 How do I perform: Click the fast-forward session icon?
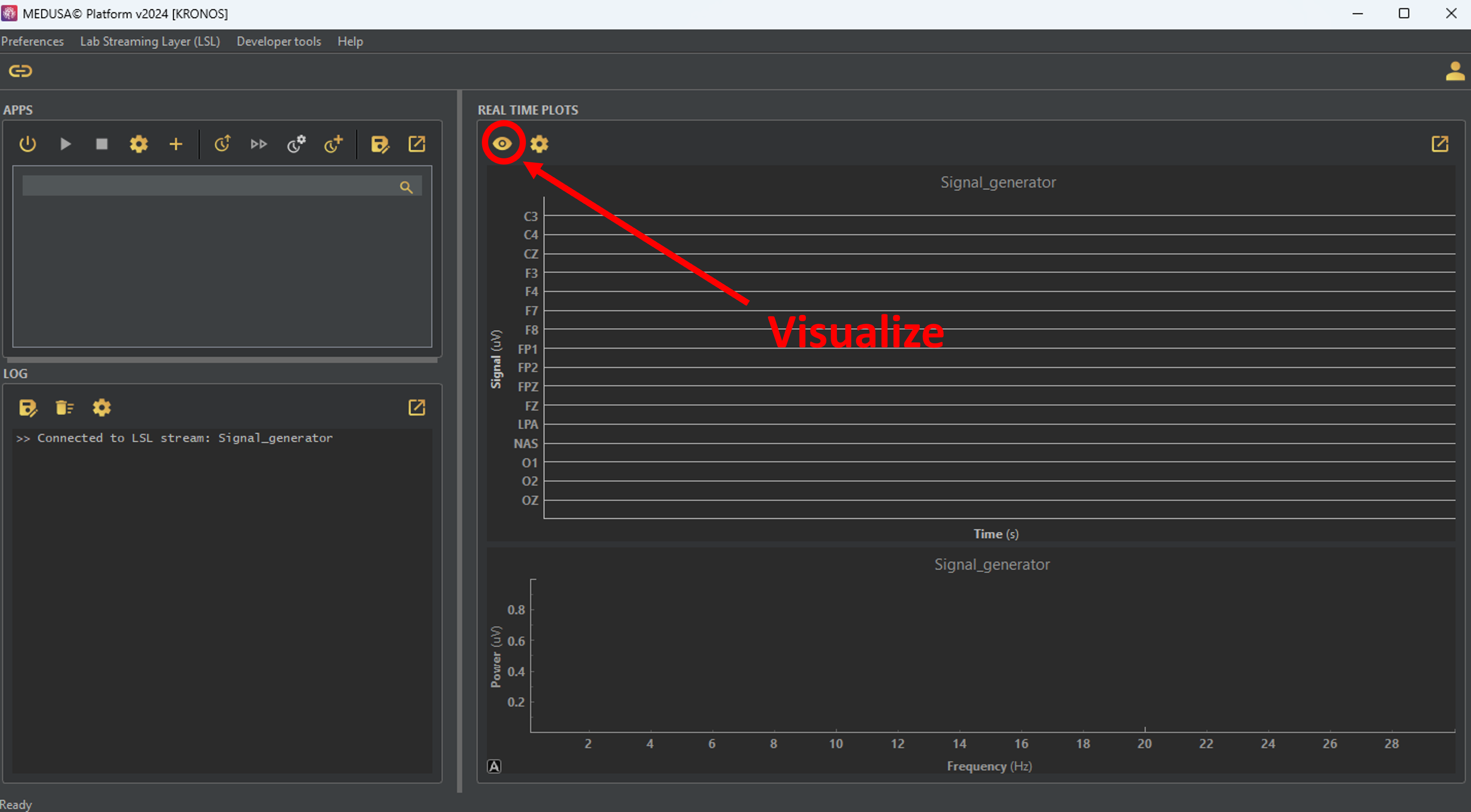click(x=259, y=144)
